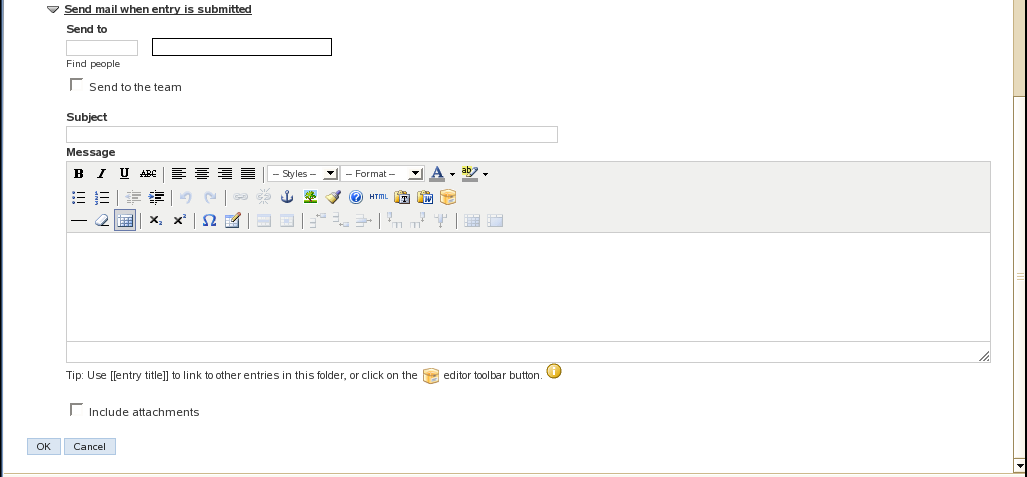Image resolution: width=1027 pixels, height=477 pixels.
Task: Insert an anchor in the message
Action: click(287, 197)
